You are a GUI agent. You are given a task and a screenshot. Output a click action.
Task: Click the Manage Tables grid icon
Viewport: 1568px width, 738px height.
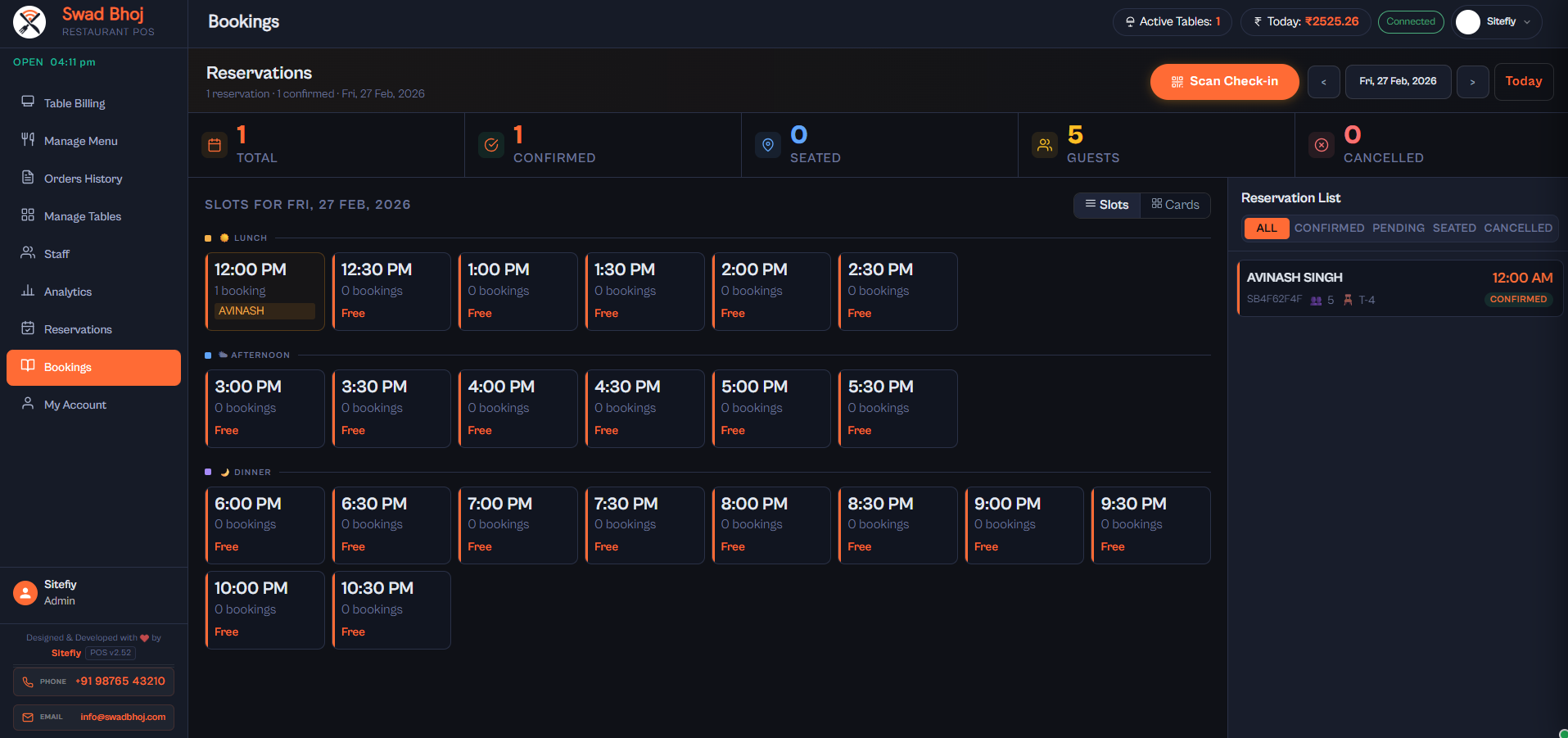click(x=28, y=215)
